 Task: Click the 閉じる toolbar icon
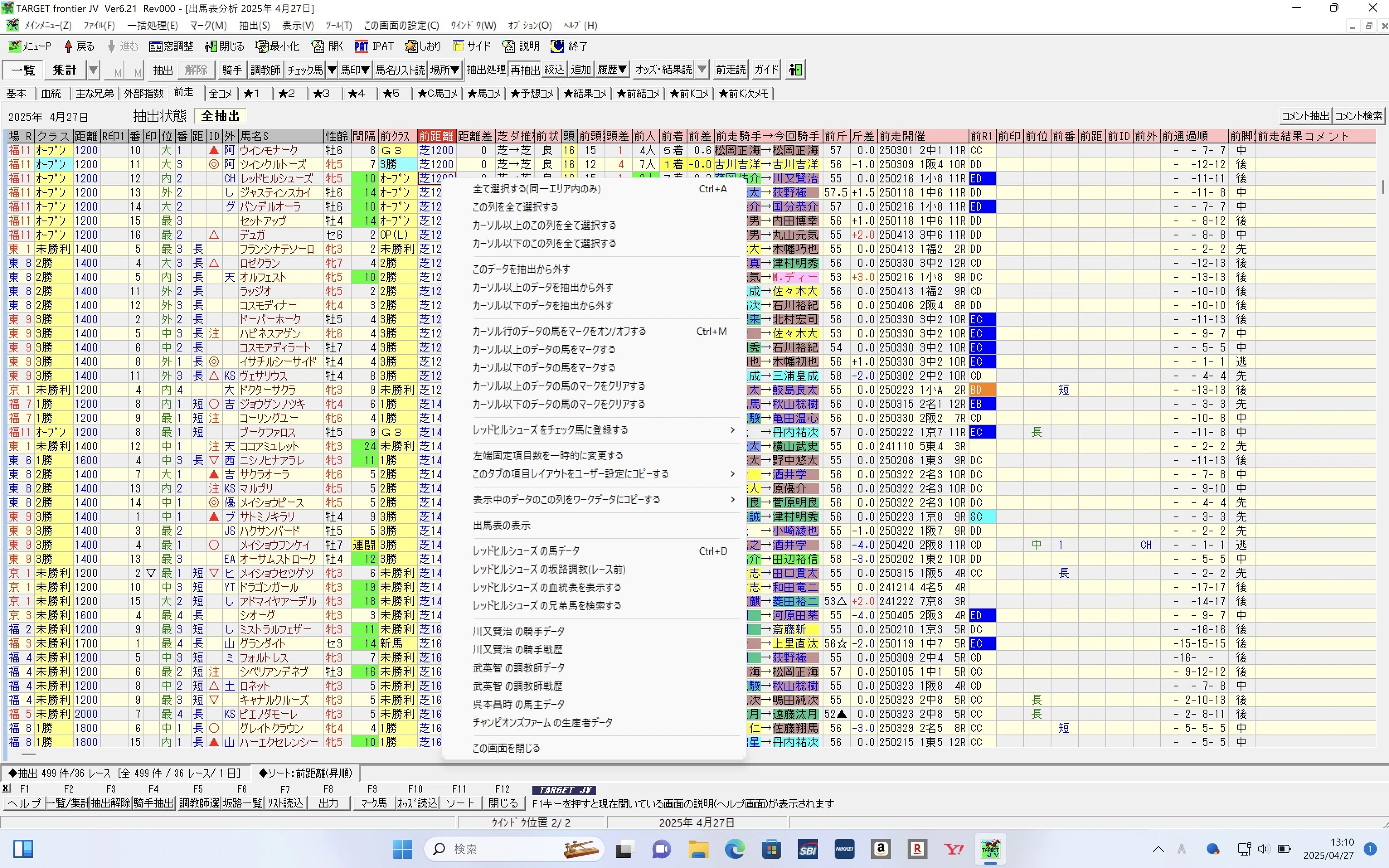tap(224, 46)
